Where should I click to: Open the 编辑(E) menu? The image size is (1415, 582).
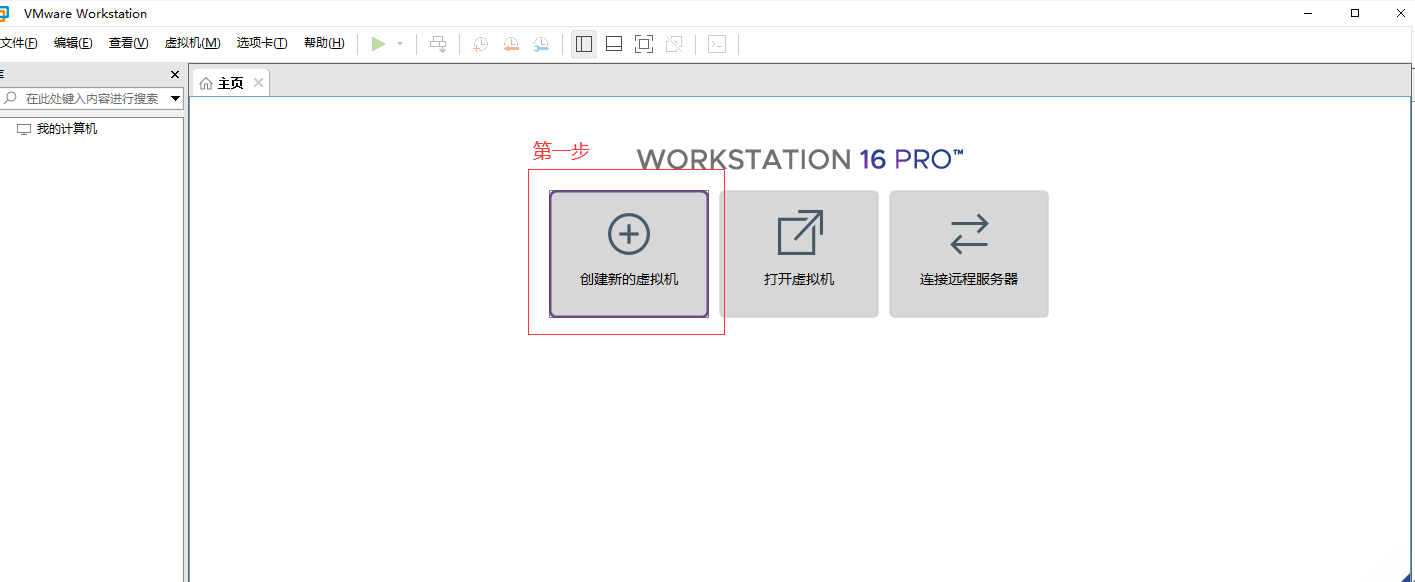[73, 43]
